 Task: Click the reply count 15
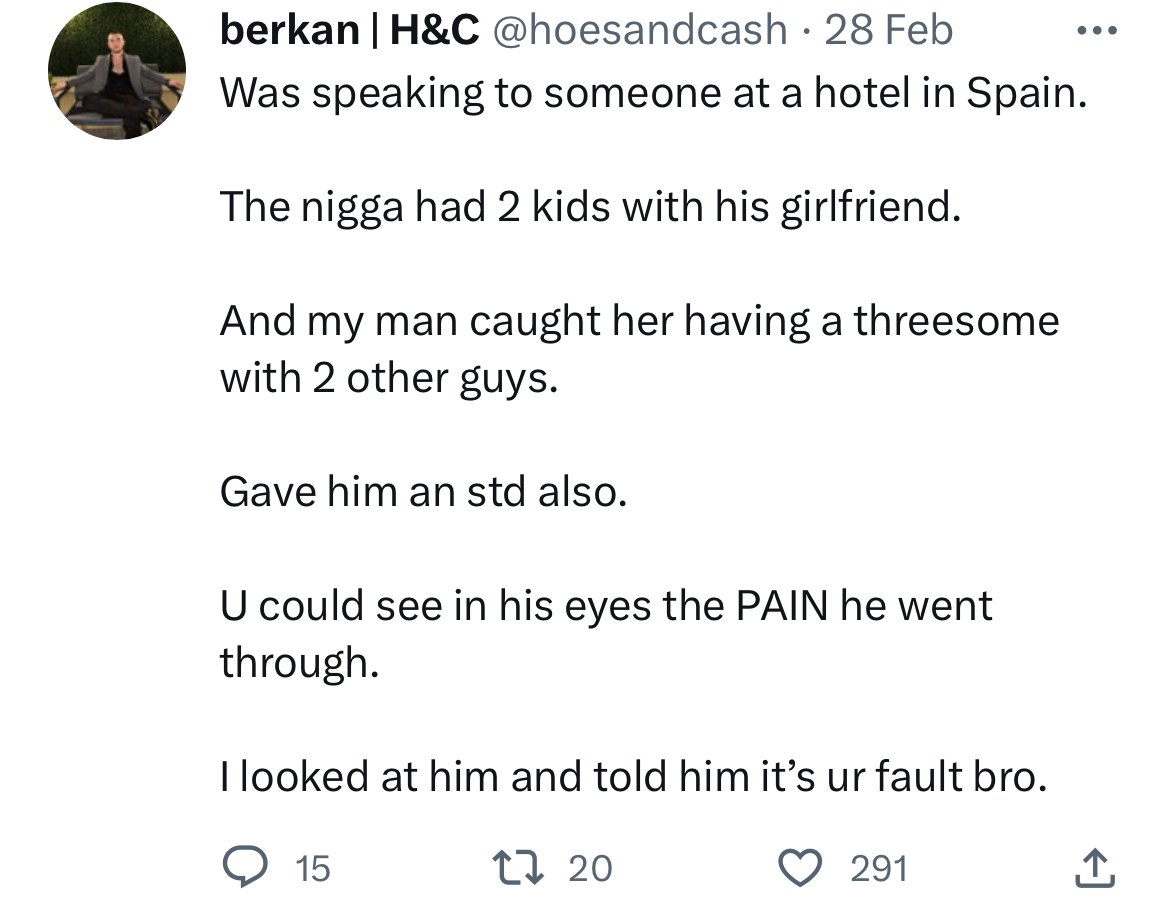pos(313,869)
